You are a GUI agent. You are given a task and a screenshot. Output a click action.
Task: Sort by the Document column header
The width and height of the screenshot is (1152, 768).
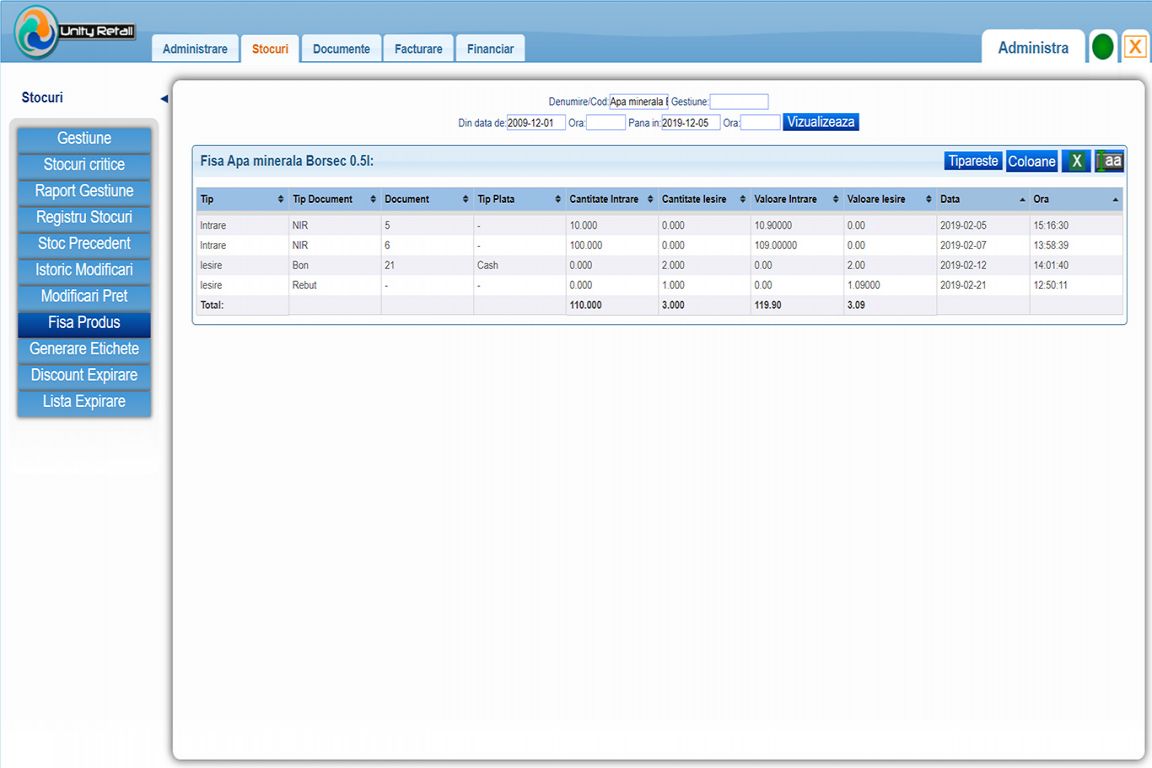click(x=427, y=199)
